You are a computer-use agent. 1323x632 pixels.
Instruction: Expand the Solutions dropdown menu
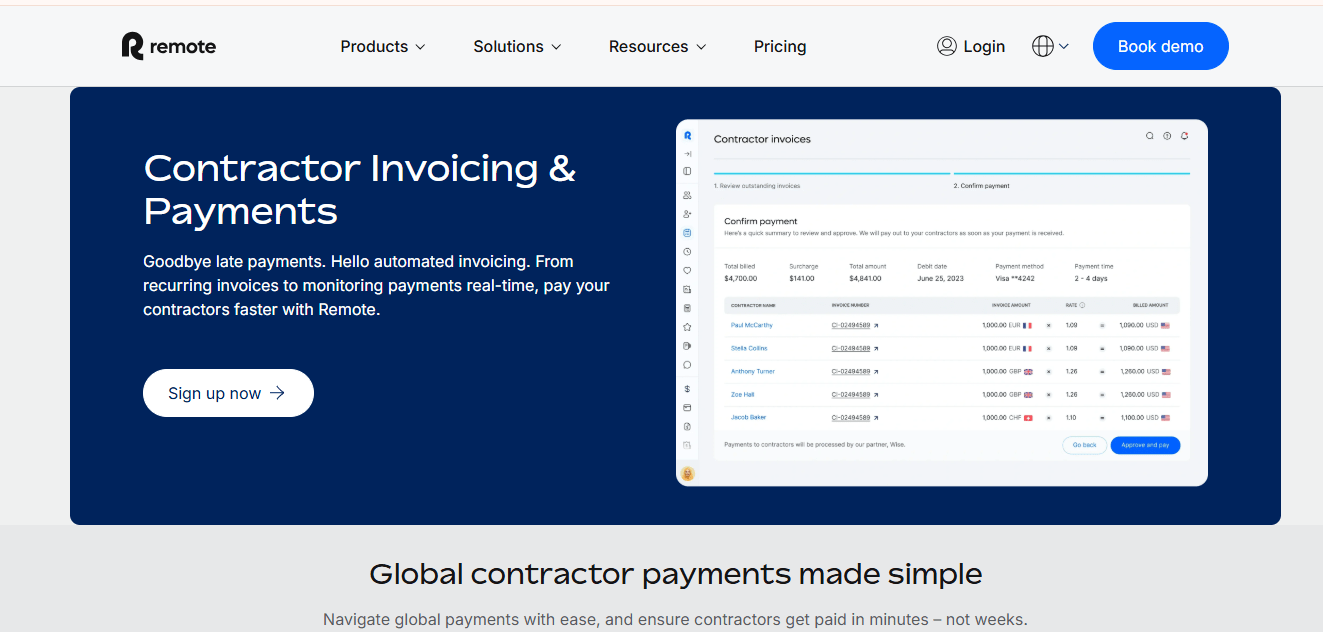517,46
